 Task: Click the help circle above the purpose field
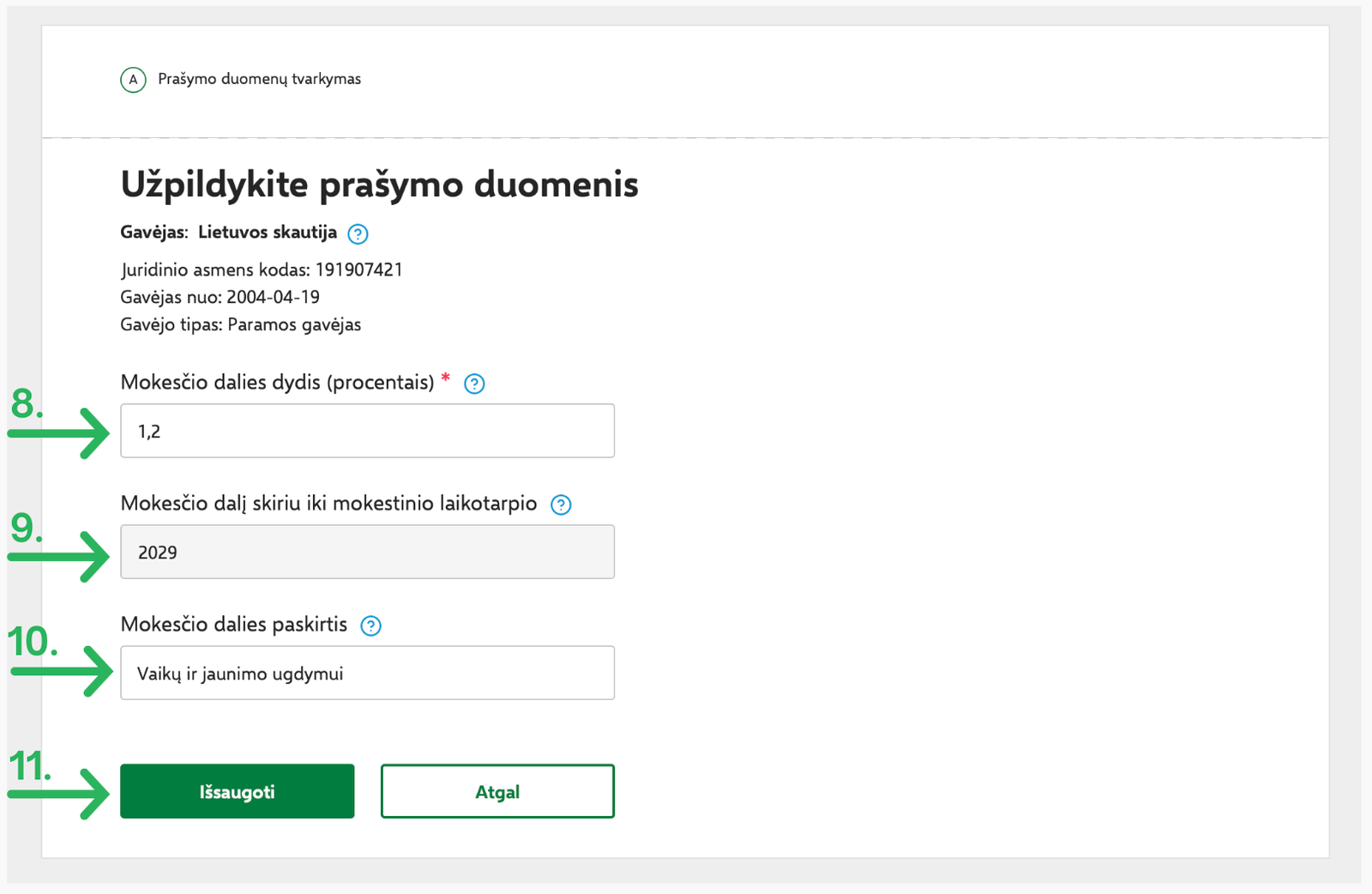coord(370,625)
